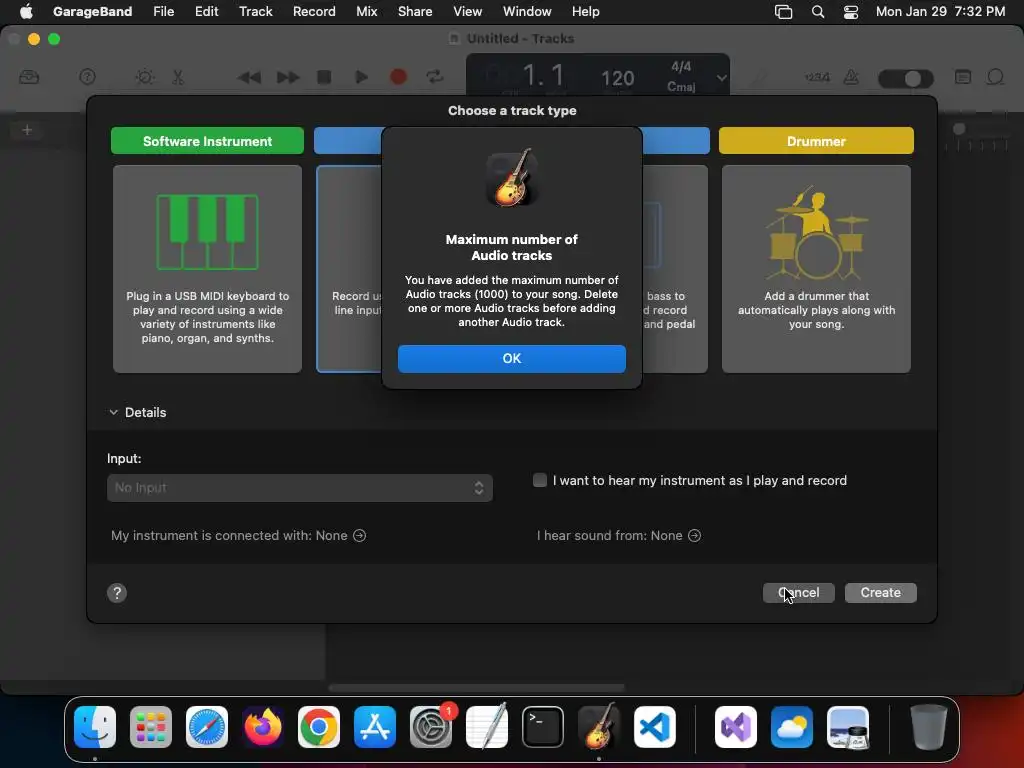Open GarageBand guitar icon in Dock

click(599, 726)
